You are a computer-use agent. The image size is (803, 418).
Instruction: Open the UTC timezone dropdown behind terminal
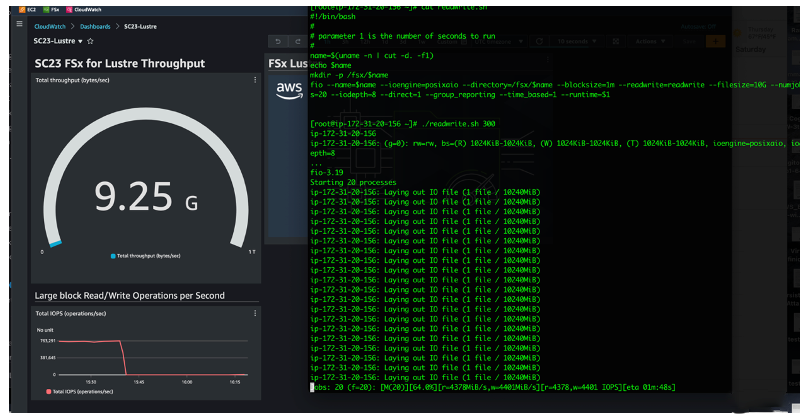tap(499, 41)
